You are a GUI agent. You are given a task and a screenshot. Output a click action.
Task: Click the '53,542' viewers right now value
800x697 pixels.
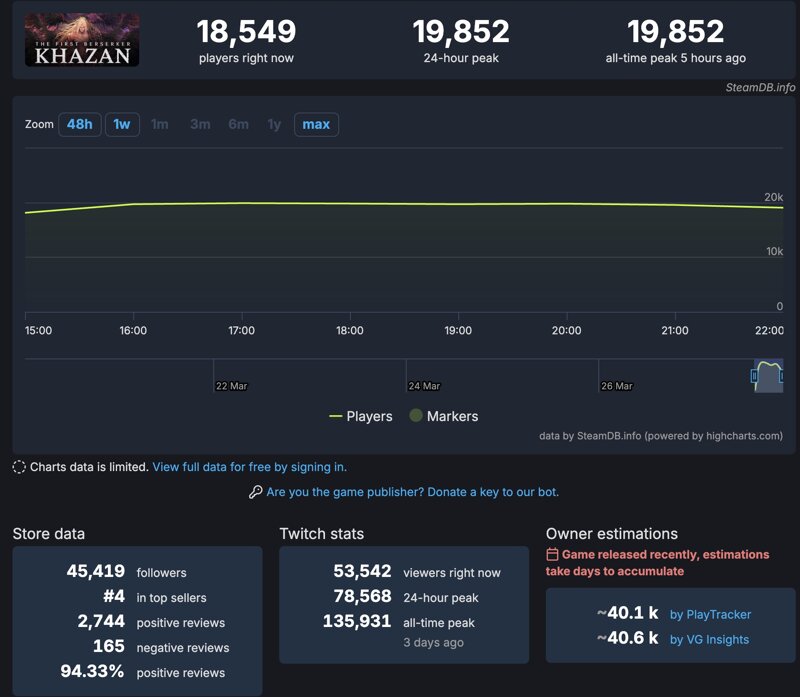pos(362,571)
